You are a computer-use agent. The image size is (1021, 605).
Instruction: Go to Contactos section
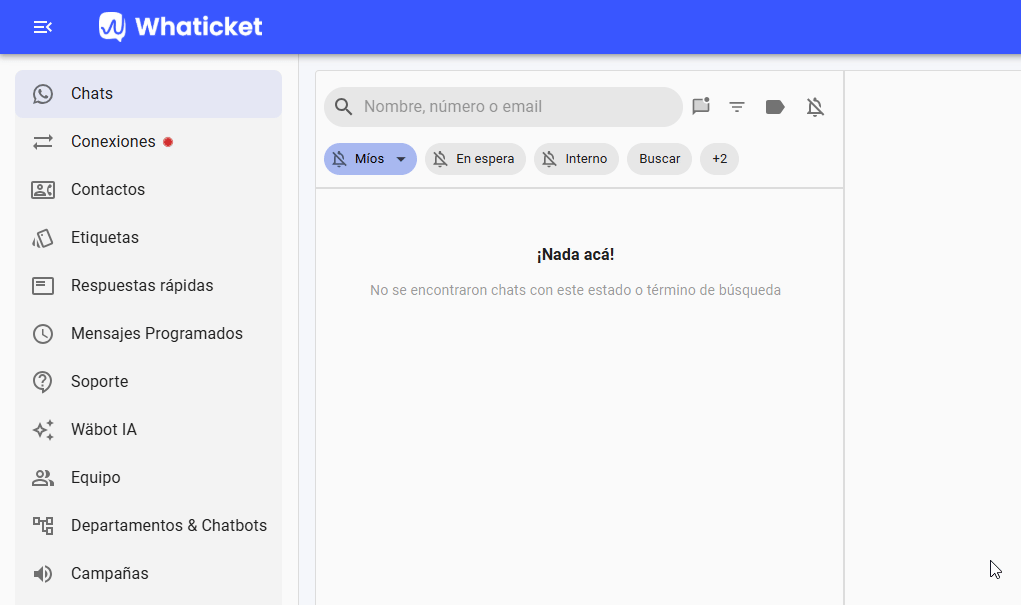click(x=148, y=190)
